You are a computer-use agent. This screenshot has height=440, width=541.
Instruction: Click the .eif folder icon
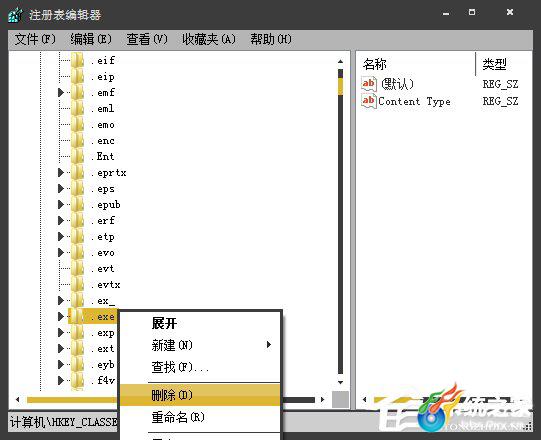click(77, 60)
